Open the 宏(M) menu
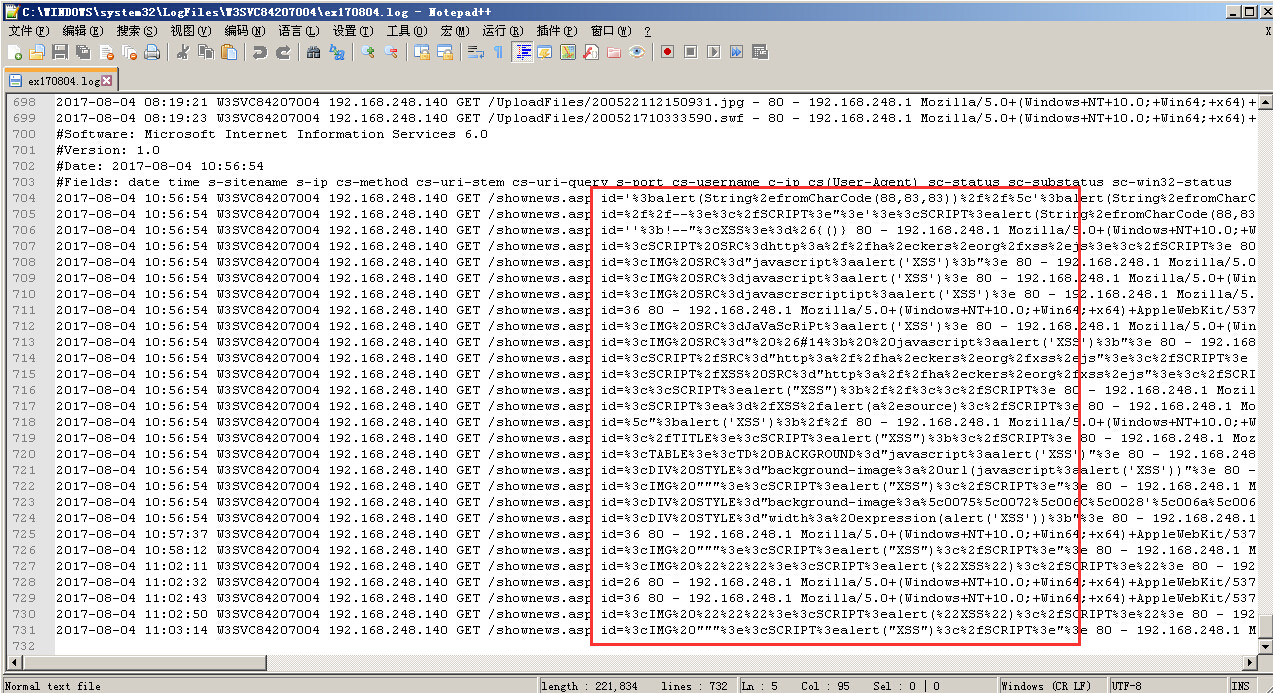The height and width of the screenshot is (693, 1273). tap(456, 31)
